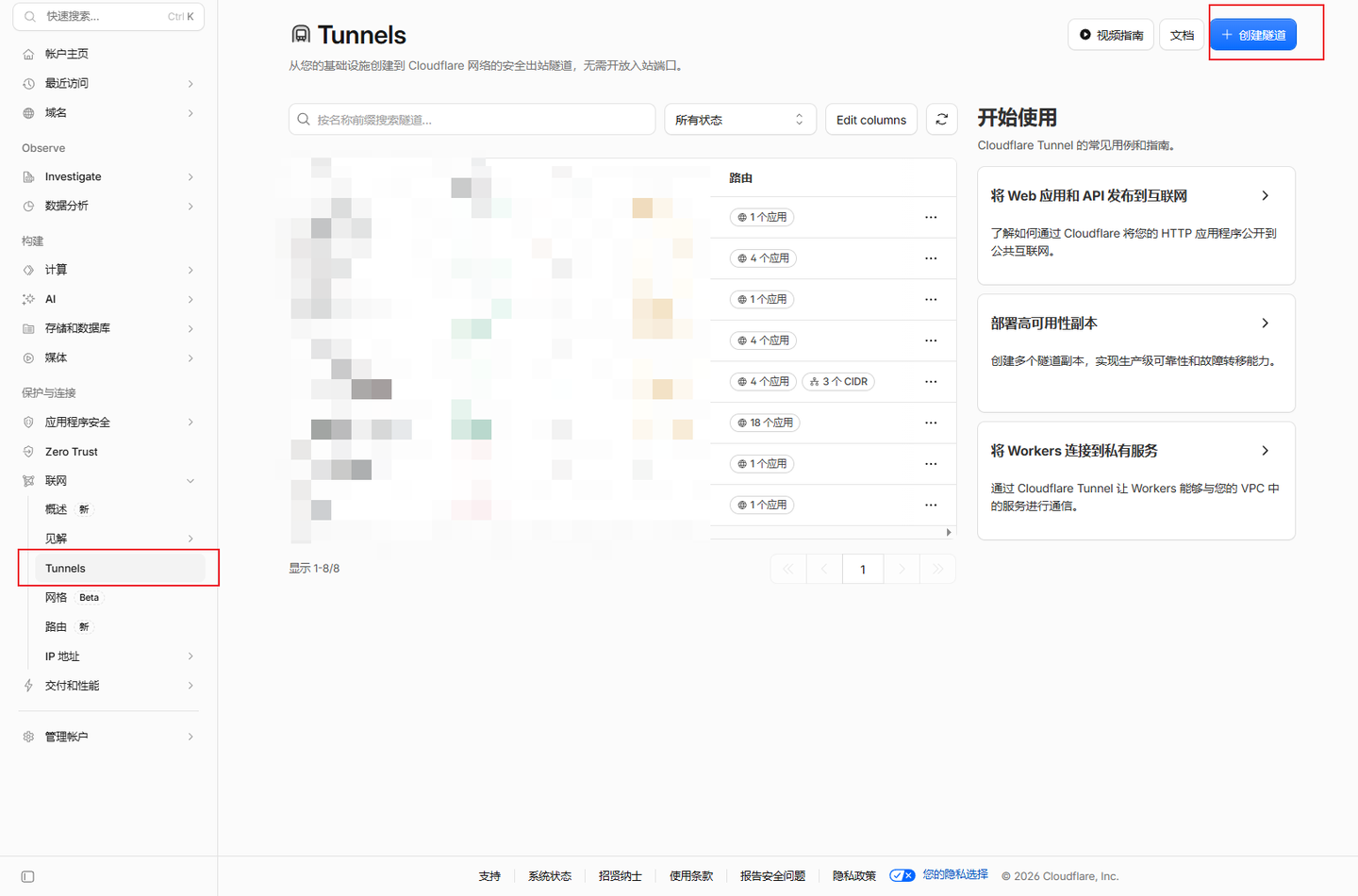Click the magnifier icon in tunnel search
Screen dimensions: 1358x896
point(304,120)
